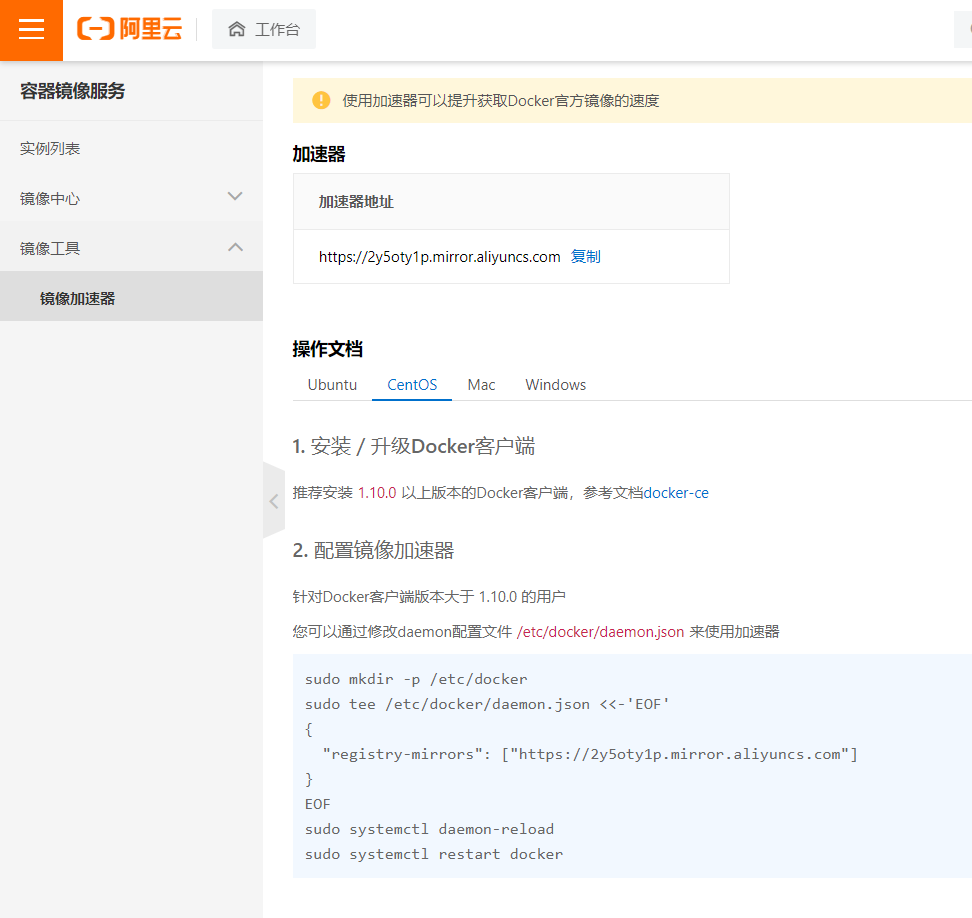This screenshot has height=918, width=972.
Task: Click the home icon beside 工作台
Action: pyautogui.click(x=236, y=29)
